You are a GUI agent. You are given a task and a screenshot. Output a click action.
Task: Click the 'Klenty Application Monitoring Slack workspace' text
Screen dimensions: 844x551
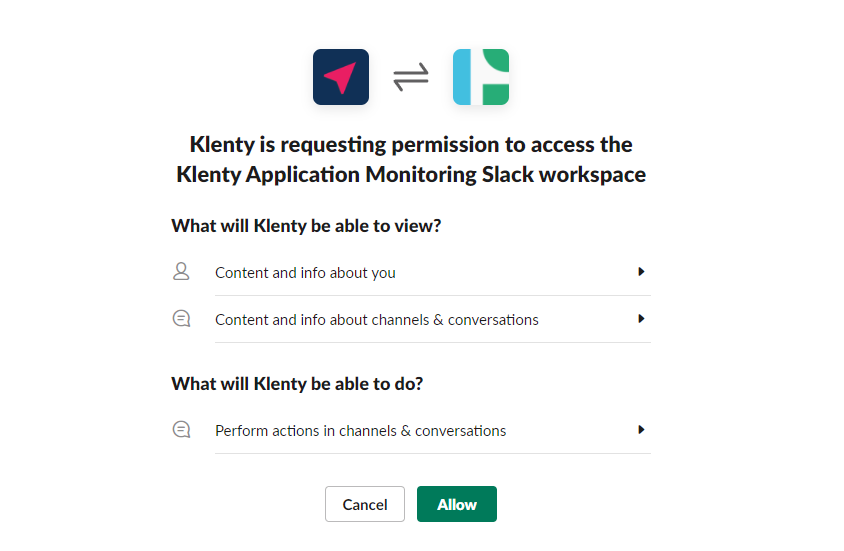(x=411, y=175)
